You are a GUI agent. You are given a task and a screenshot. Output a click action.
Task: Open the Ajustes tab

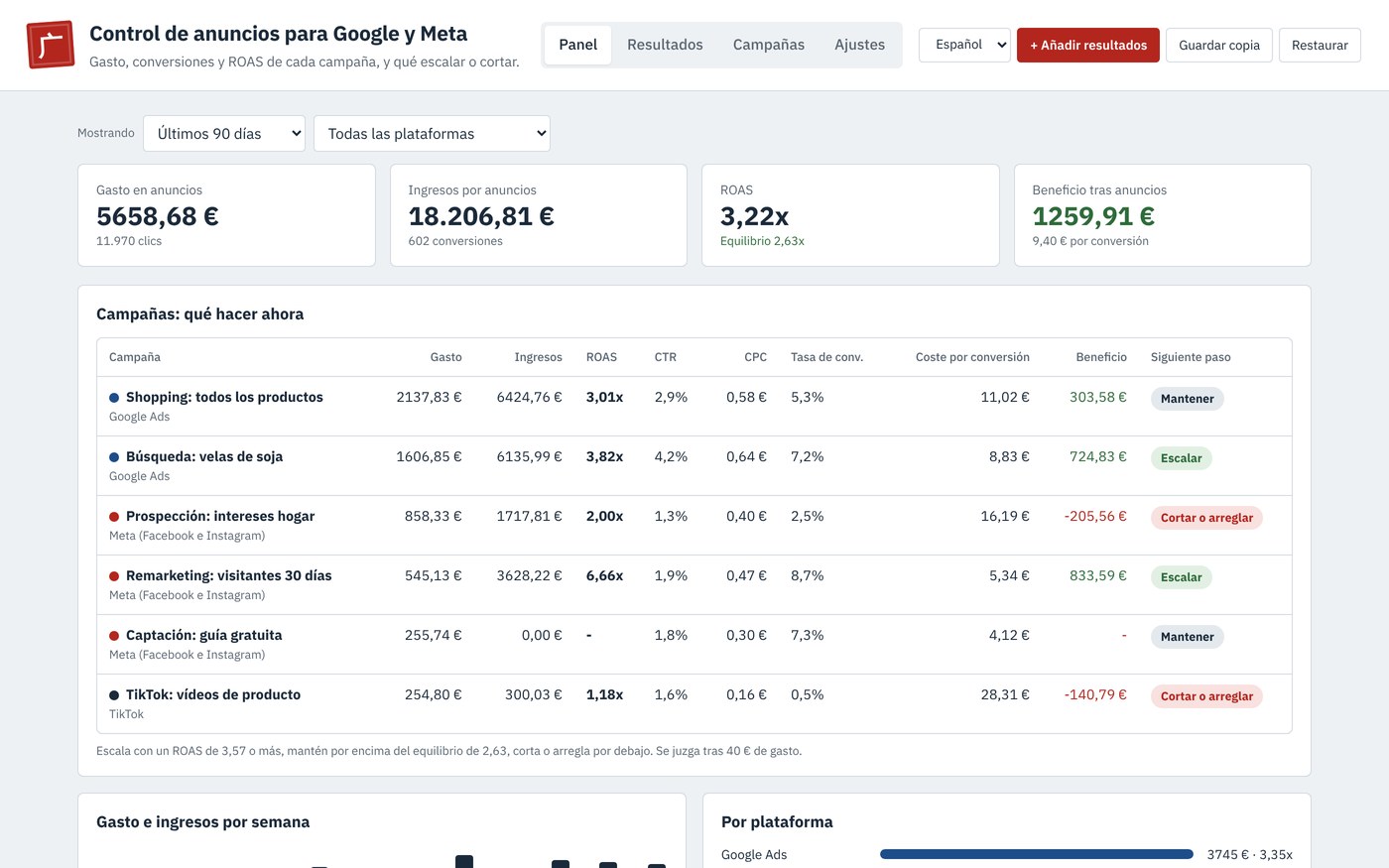859,45
